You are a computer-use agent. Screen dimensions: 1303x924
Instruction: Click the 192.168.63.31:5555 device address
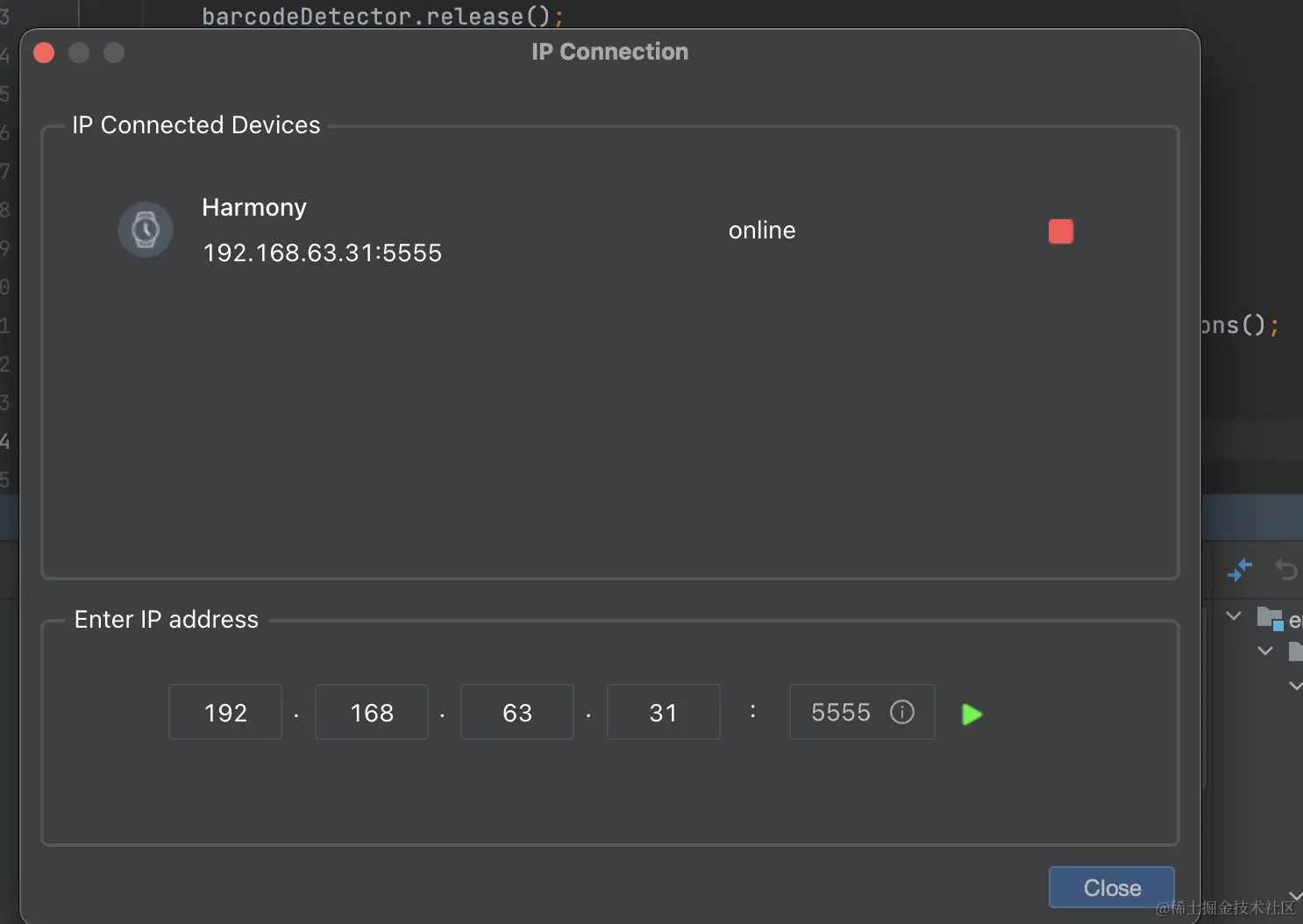coord(323,253)
